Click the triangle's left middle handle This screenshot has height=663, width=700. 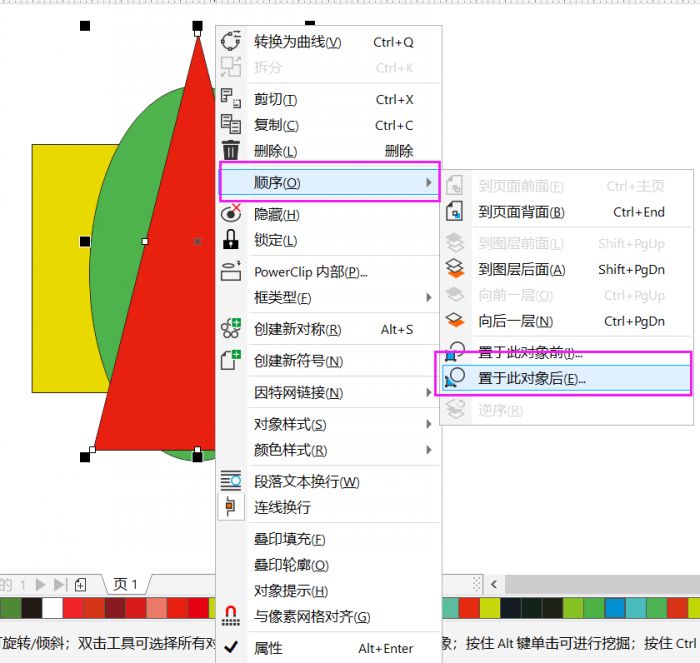click(x=85, y=242)
